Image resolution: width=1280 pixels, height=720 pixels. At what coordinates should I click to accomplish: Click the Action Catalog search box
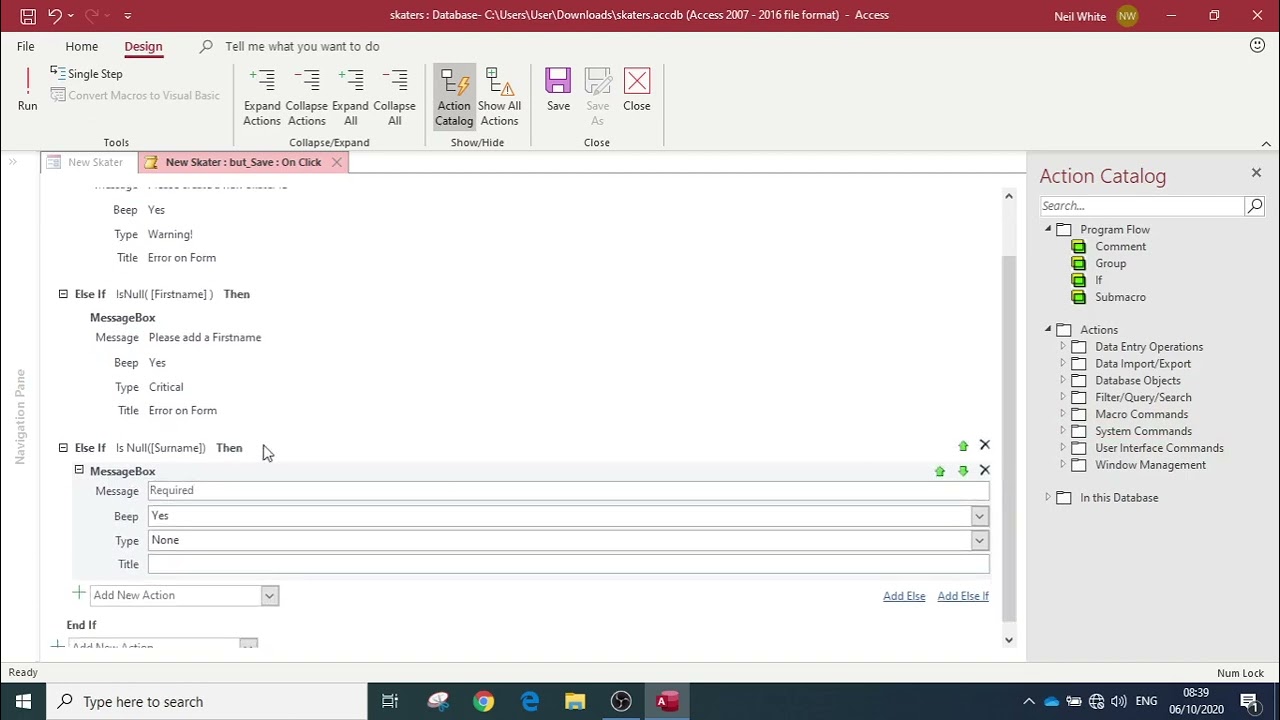(1141, 206)
